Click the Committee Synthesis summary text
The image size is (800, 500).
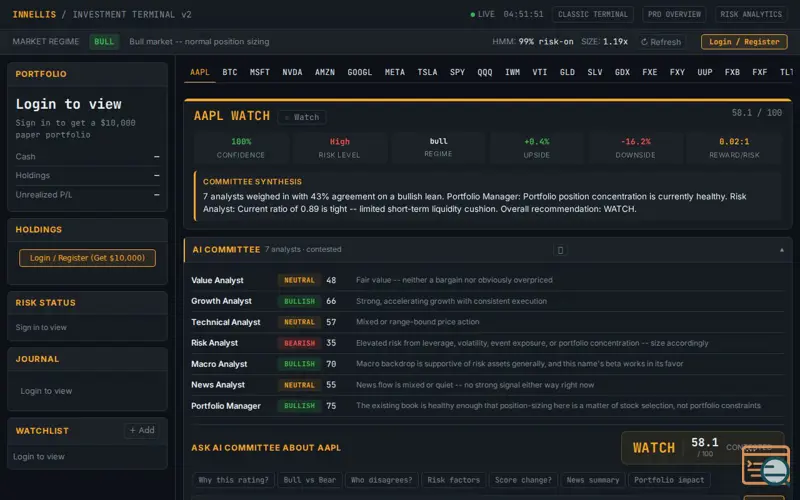474,203
